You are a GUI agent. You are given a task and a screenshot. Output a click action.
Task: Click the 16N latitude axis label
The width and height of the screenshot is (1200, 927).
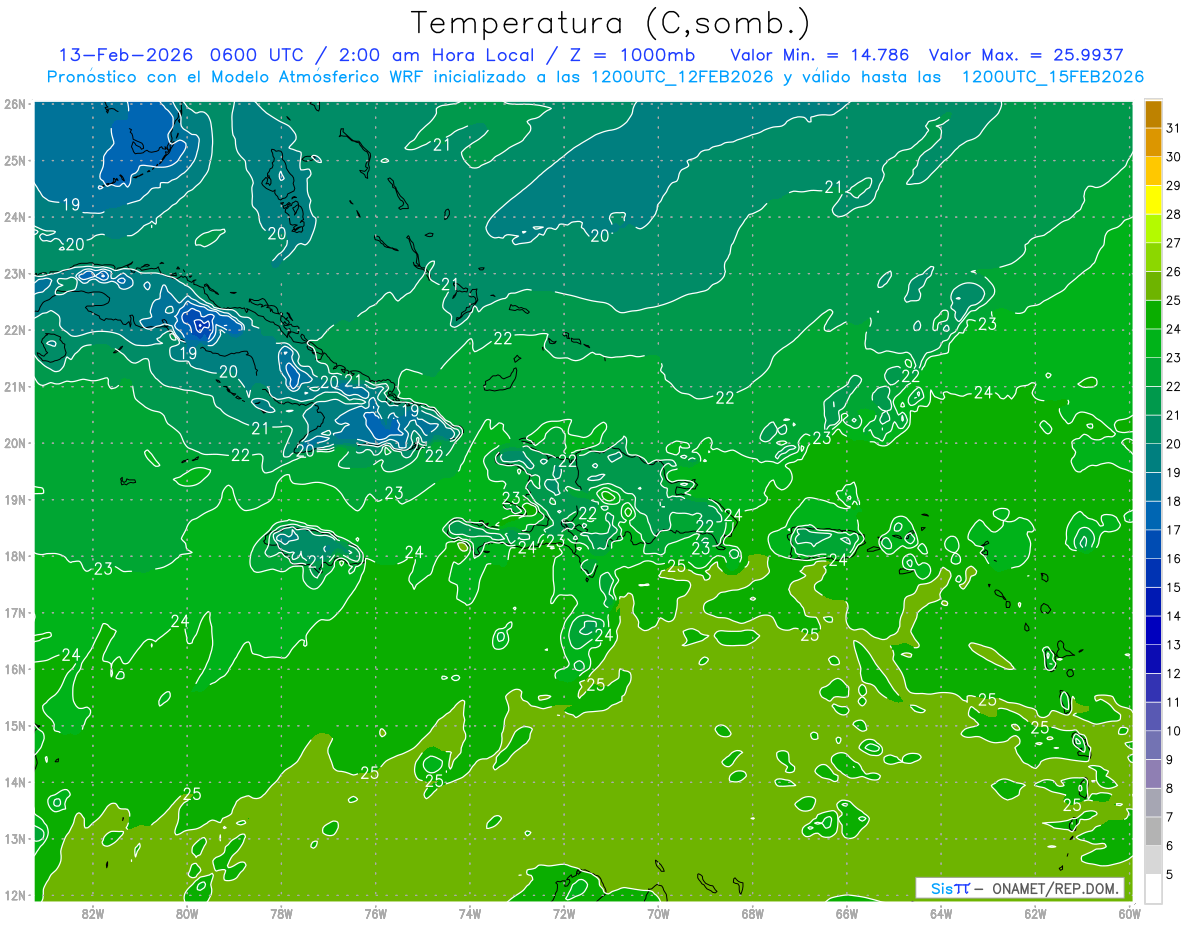click(14, 669)
